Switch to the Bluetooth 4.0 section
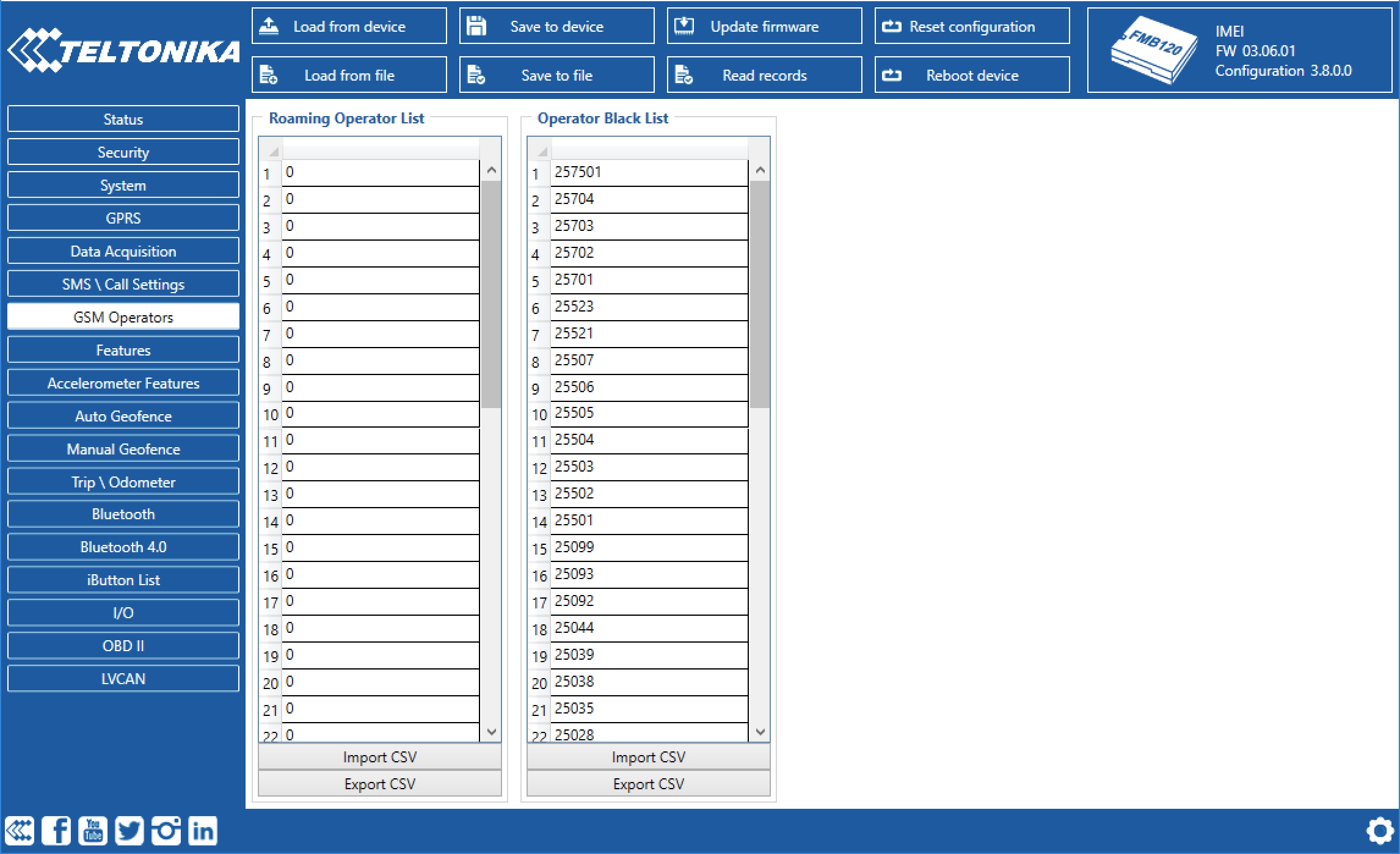Image resolution: width=1400 pixels, height=854 pixels. pos(123,547)
